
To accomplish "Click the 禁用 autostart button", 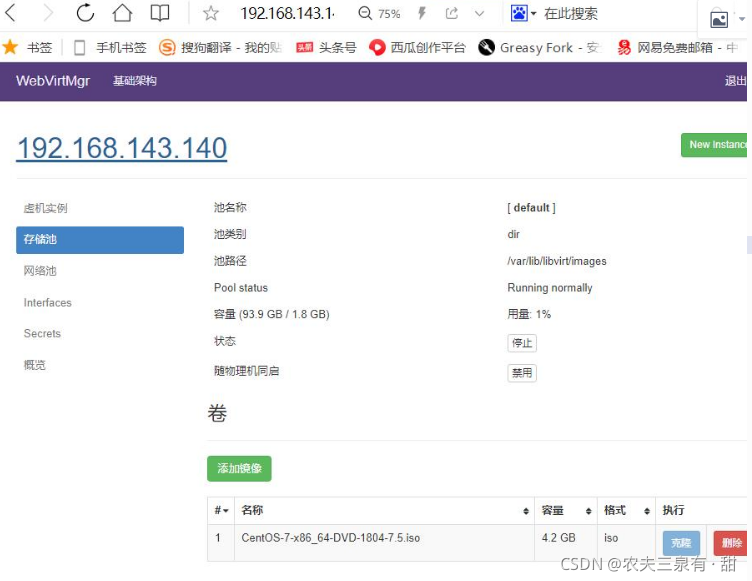I will point(522,373).
